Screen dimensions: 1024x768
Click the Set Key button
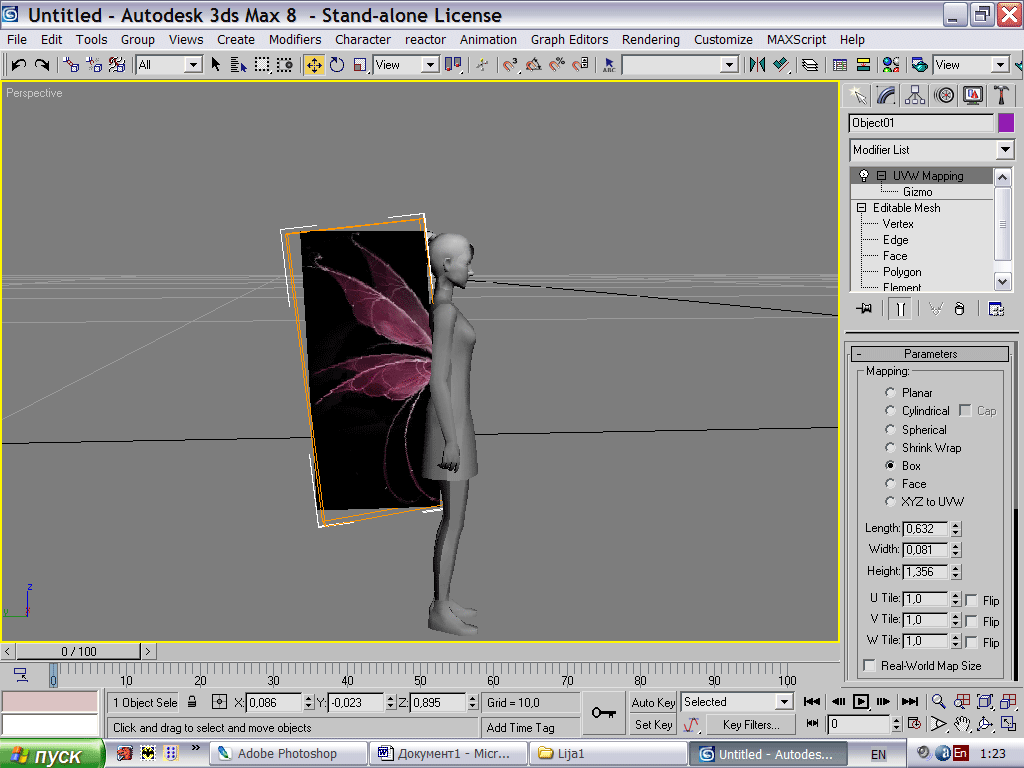pos(653,724)
